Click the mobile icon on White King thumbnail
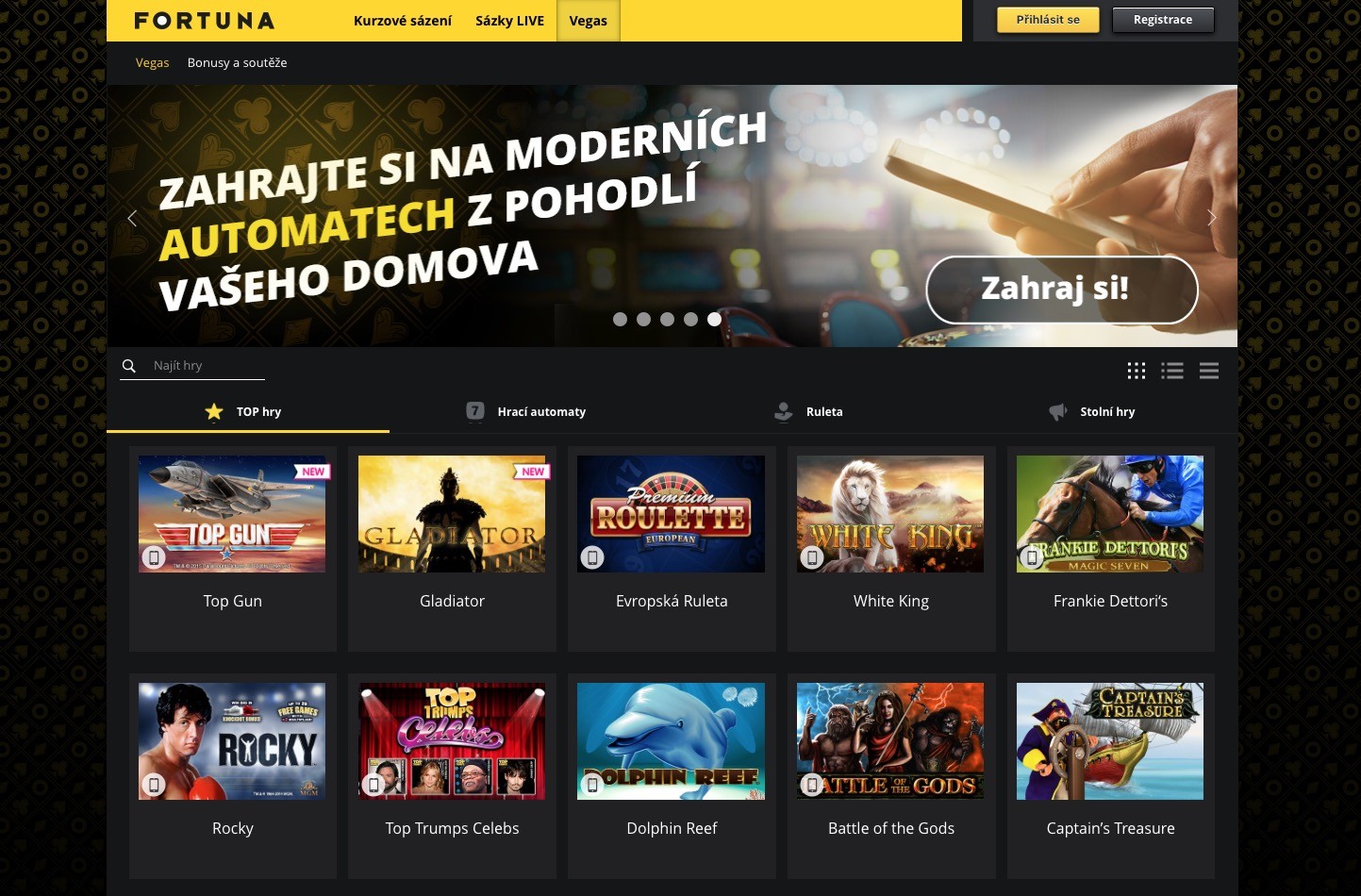 point(812,557)
